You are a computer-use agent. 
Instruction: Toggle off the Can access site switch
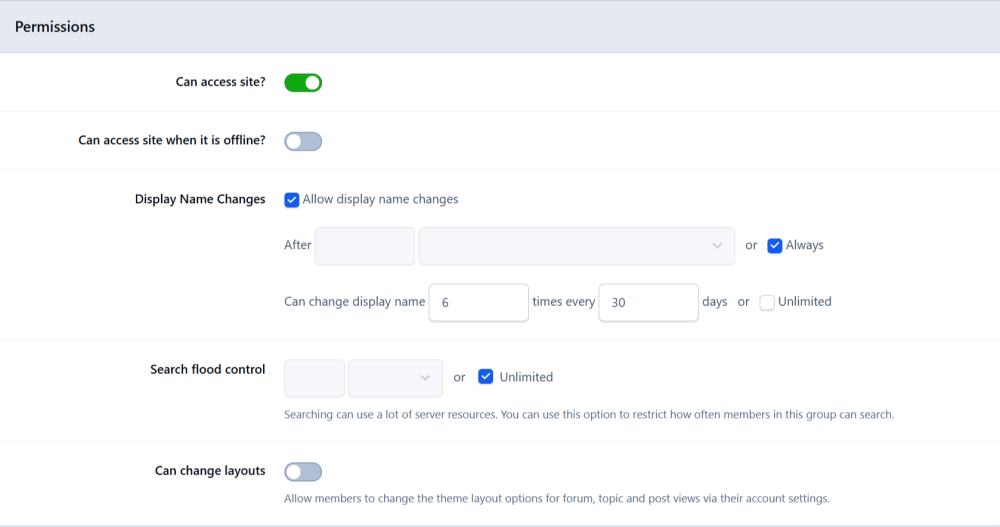tap(303, 83)
